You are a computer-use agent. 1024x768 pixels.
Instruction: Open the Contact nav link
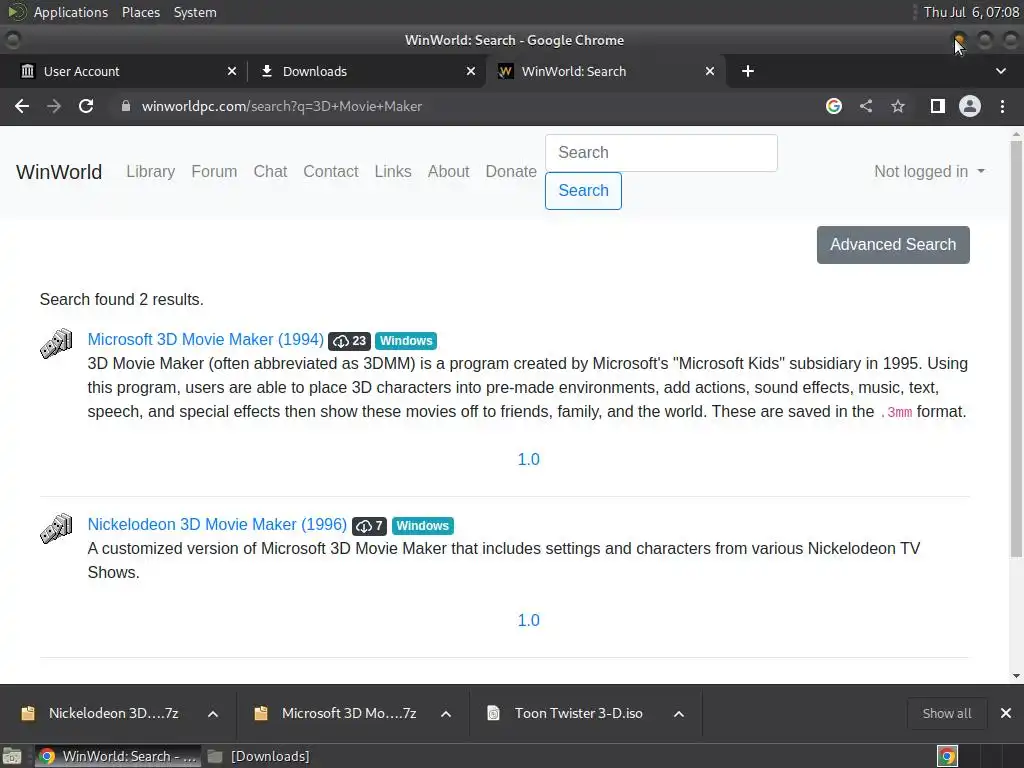330,172
